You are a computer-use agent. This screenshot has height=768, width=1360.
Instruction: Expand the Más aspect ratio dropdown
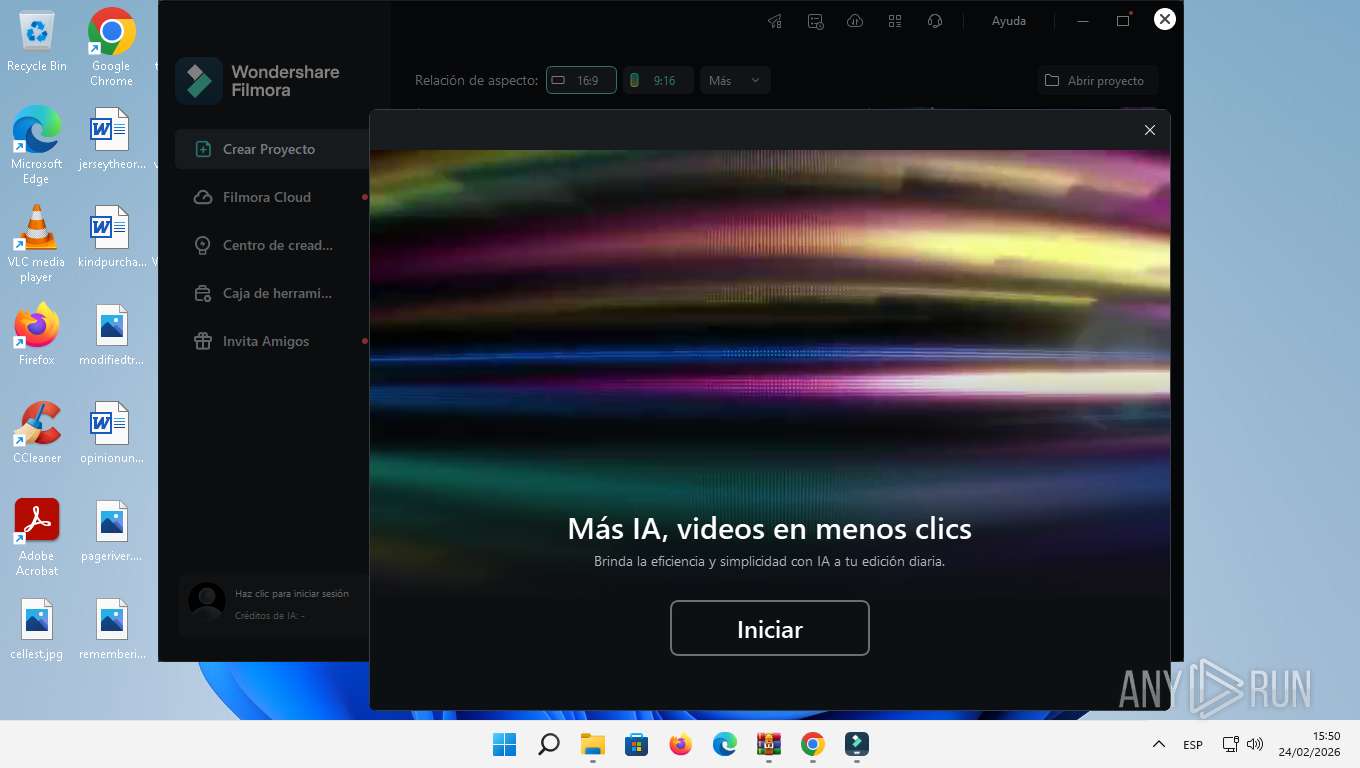(735, 80)
